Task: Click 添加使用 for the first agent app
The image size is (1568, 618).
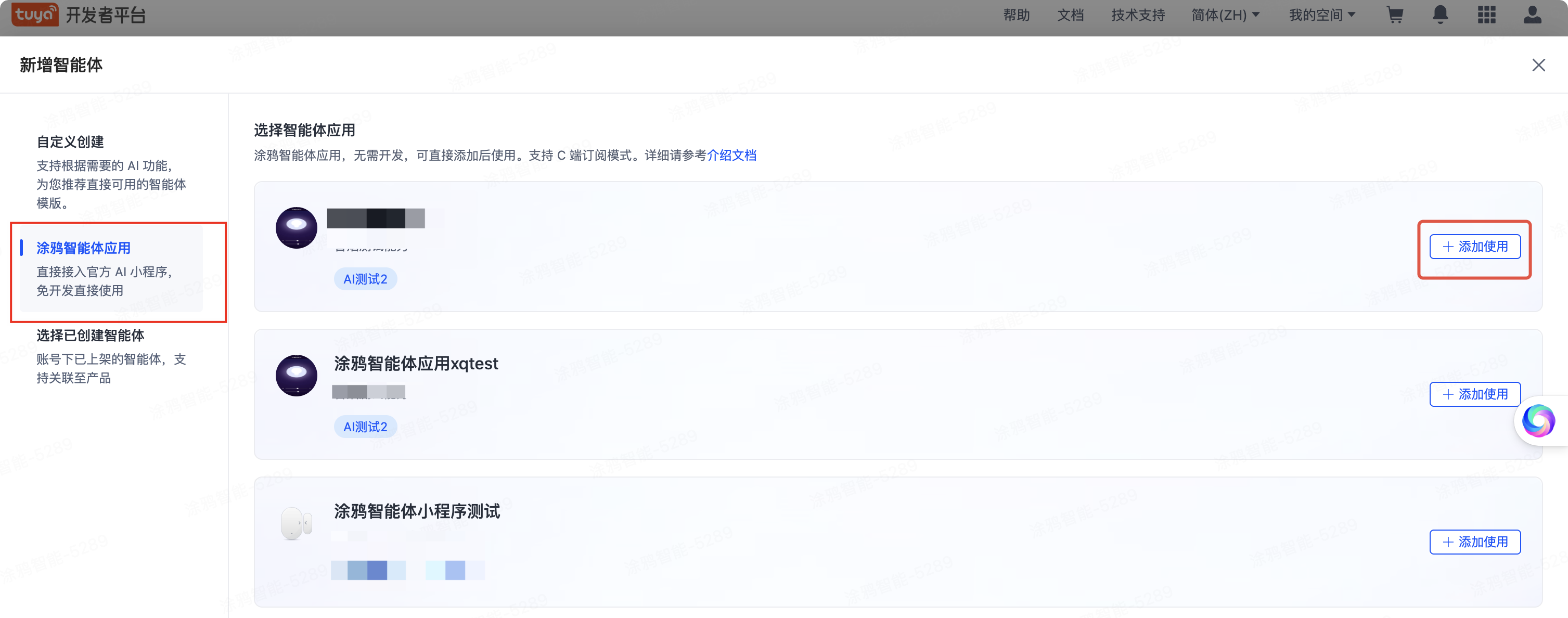Action: [x=1474, y=247]
